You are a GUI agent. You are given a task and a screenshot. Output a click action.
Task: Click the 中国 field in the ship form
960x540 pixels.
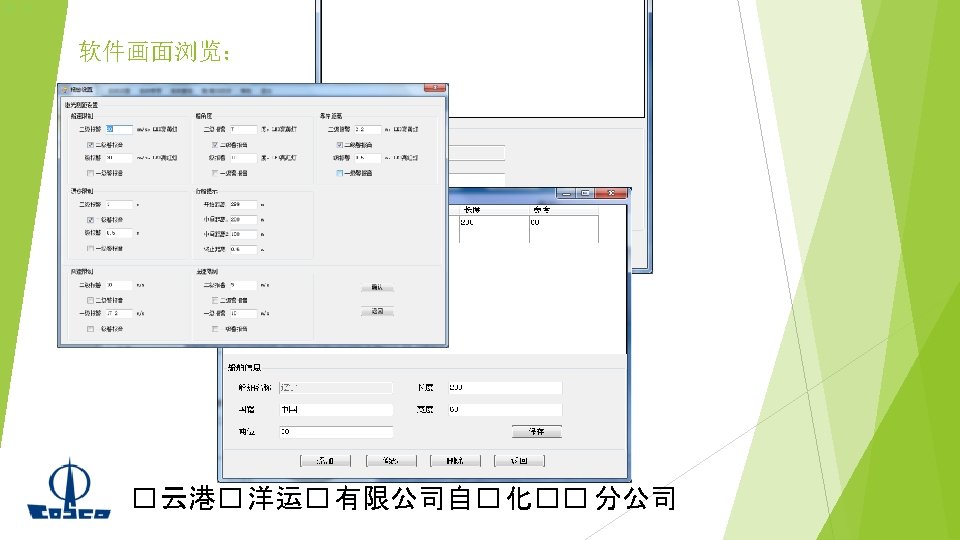(336, 410)
